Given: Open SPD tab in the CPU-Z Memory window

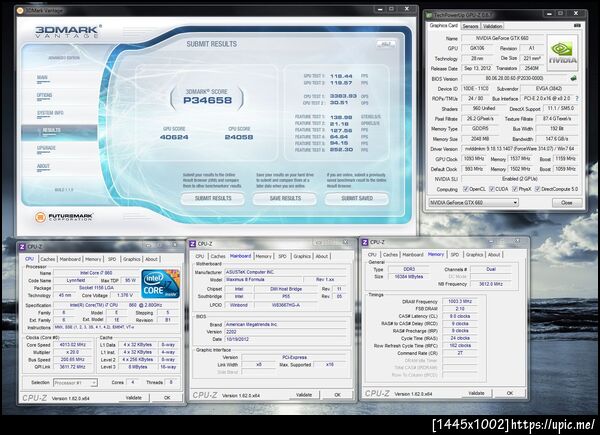Looking at the screenshot, I should (x=455, y=255).
